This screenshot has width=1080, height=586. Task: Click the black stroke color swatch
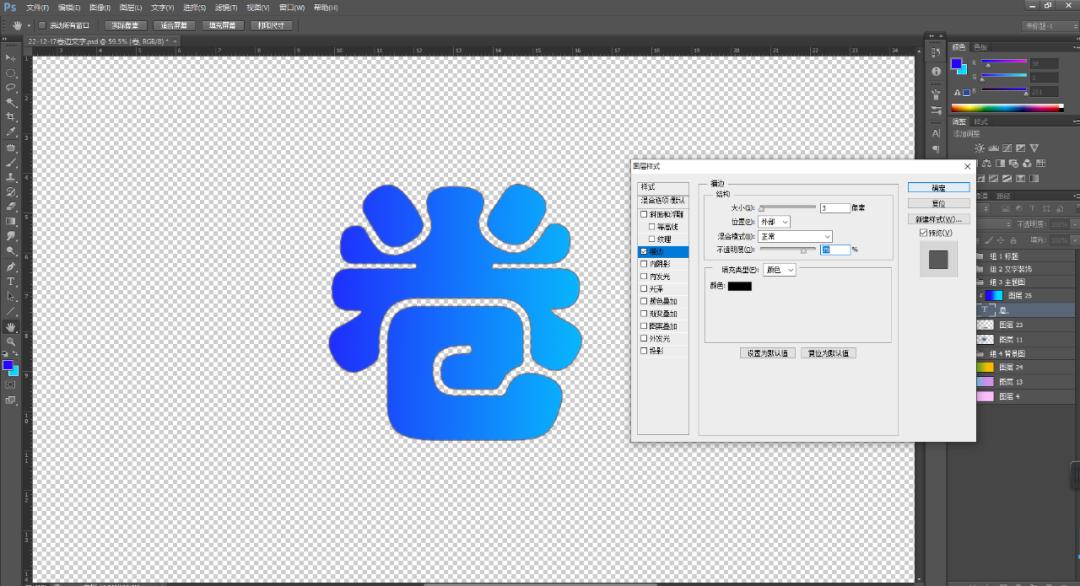click(x=739, y=286)
